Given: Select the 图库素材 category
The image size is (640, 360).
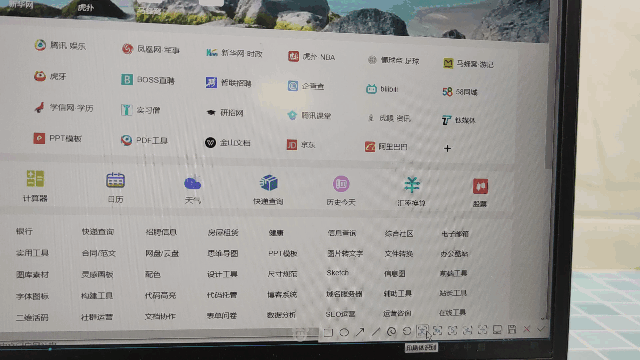Looking at the screenshot, I should (x=32, y=274).
